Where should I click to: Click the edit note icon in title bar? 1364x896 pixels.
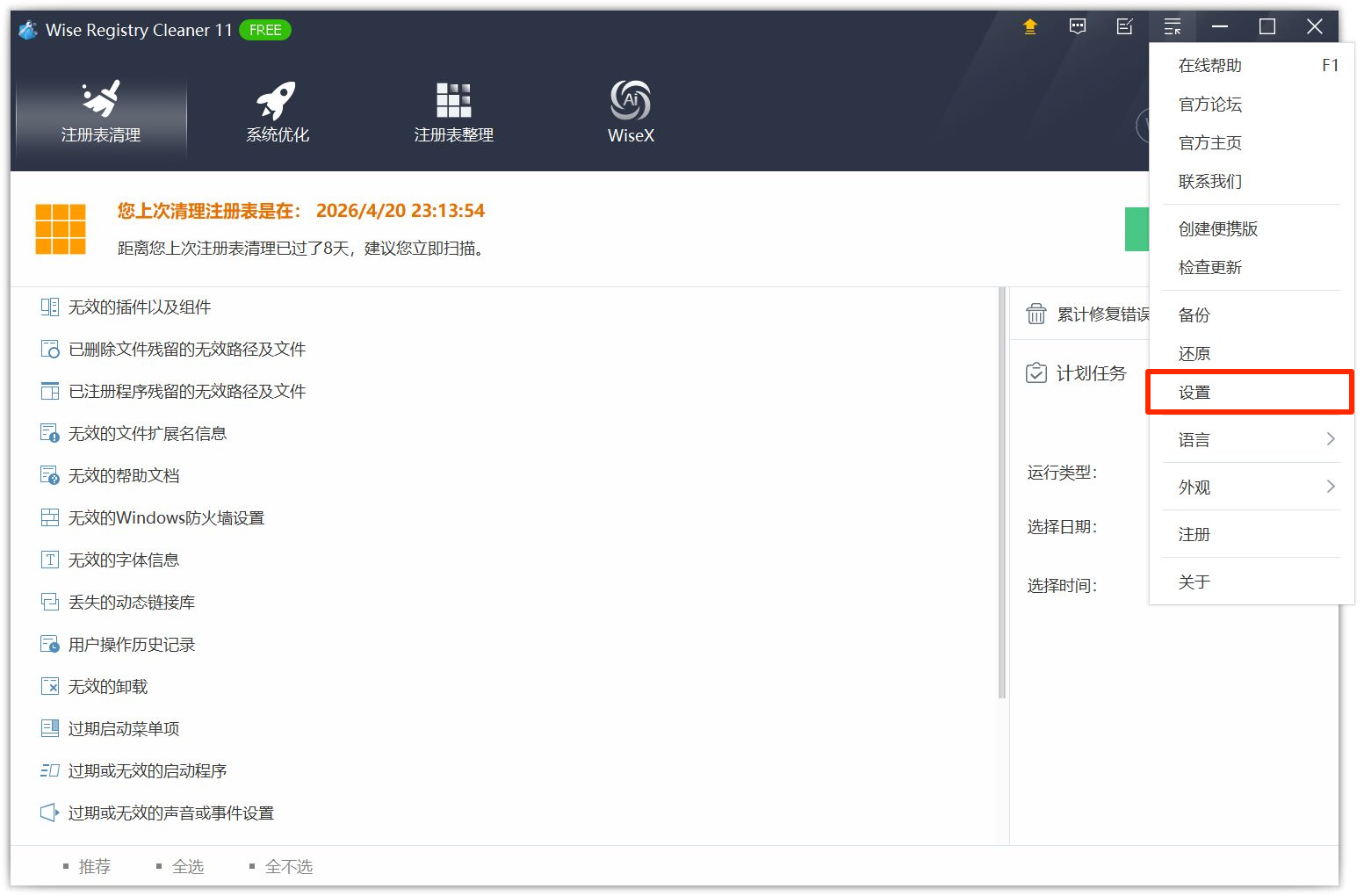point(1125,27)
